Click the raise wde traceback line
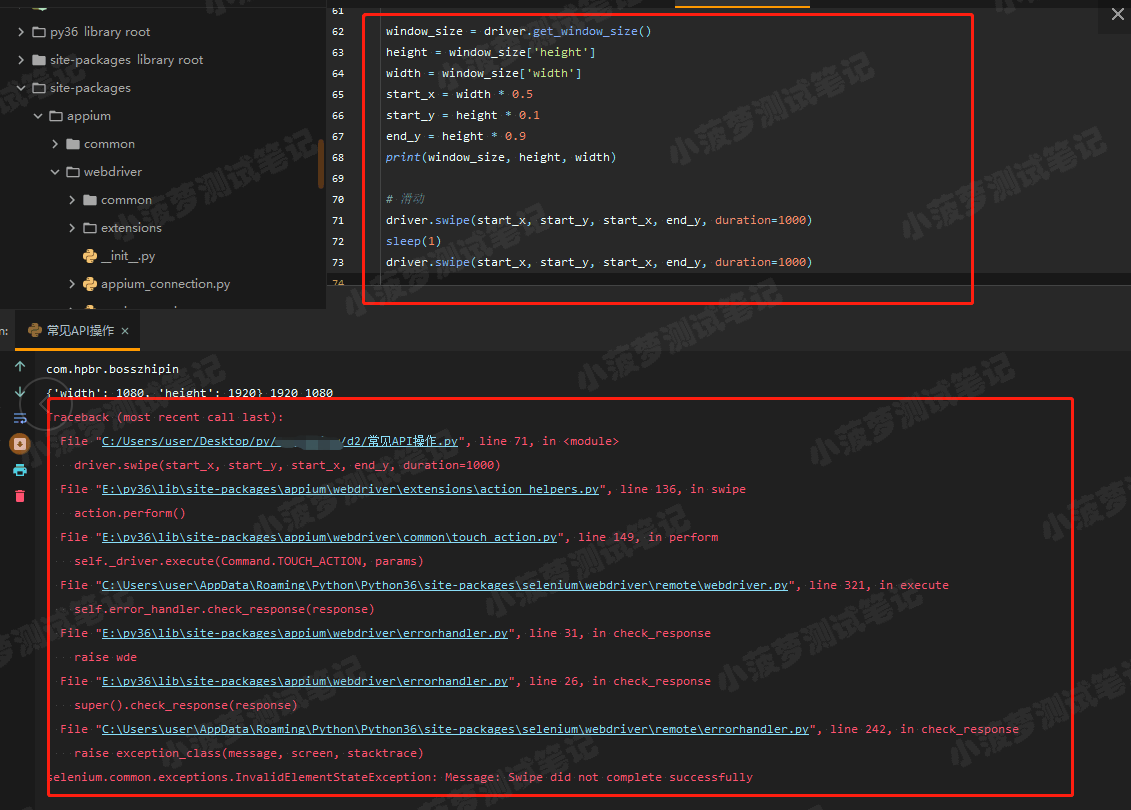1131x810 pixels. click(105, 657)
